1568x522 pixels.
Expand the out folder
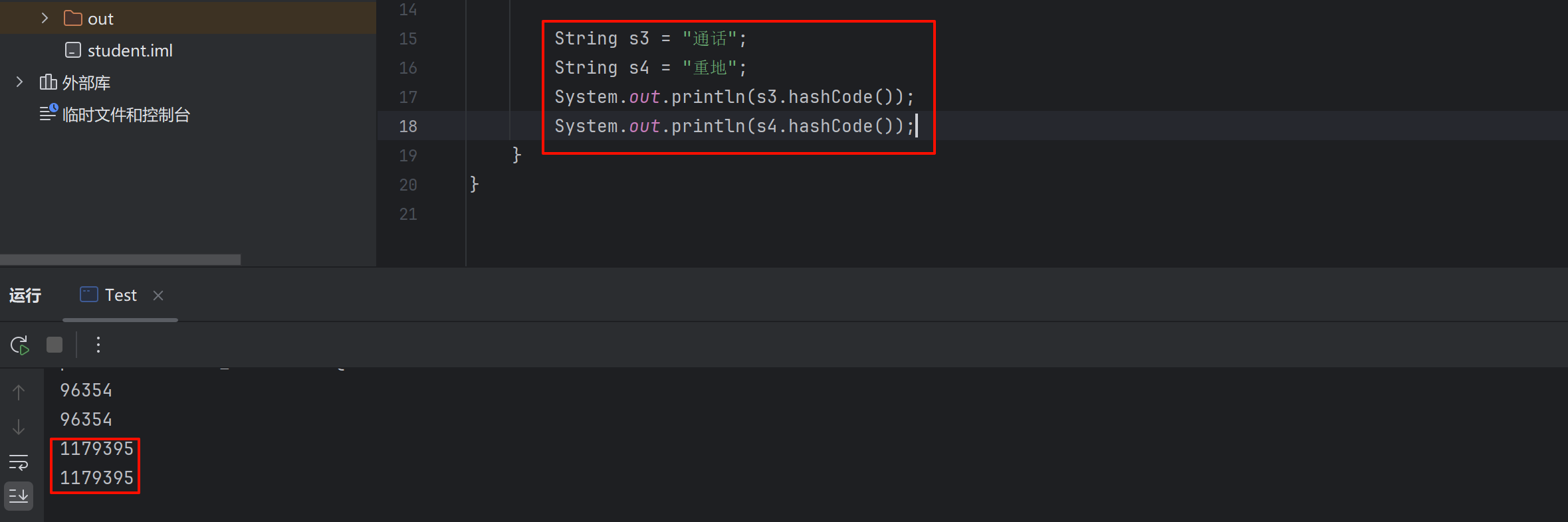pyautogui.click(x=45, y=19)
